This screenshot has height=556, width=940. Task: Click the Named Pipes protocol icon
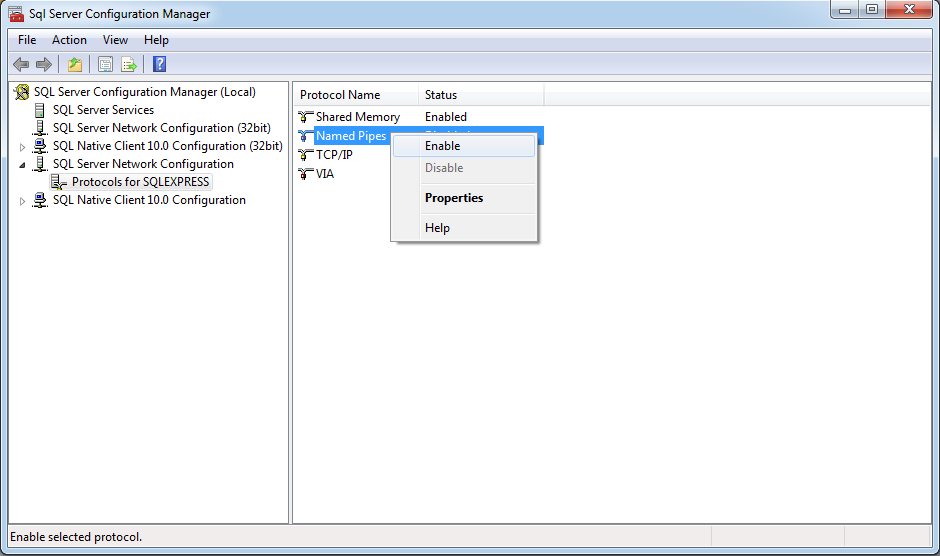306,136
